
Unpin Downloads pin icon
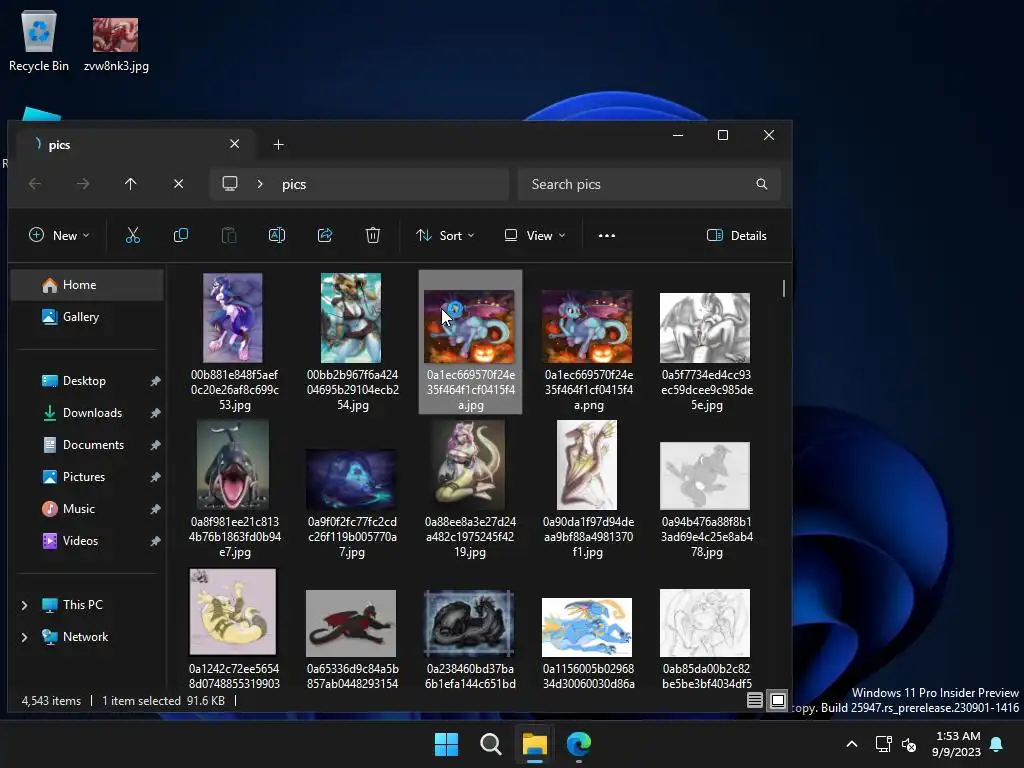(x=155, y=413)
